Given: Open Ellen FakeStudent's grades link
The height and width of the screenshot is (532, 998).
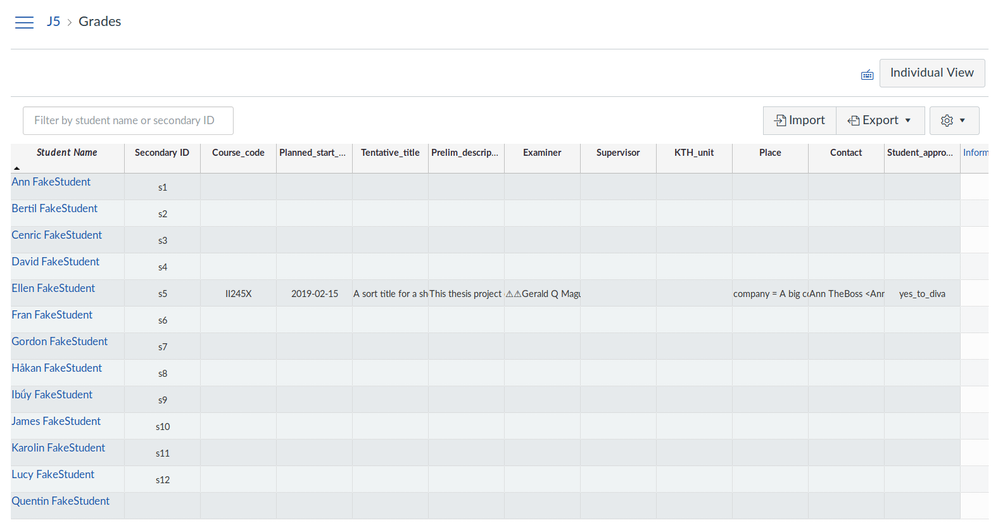Looking at the screenshot, I should [x=53, y=288].
